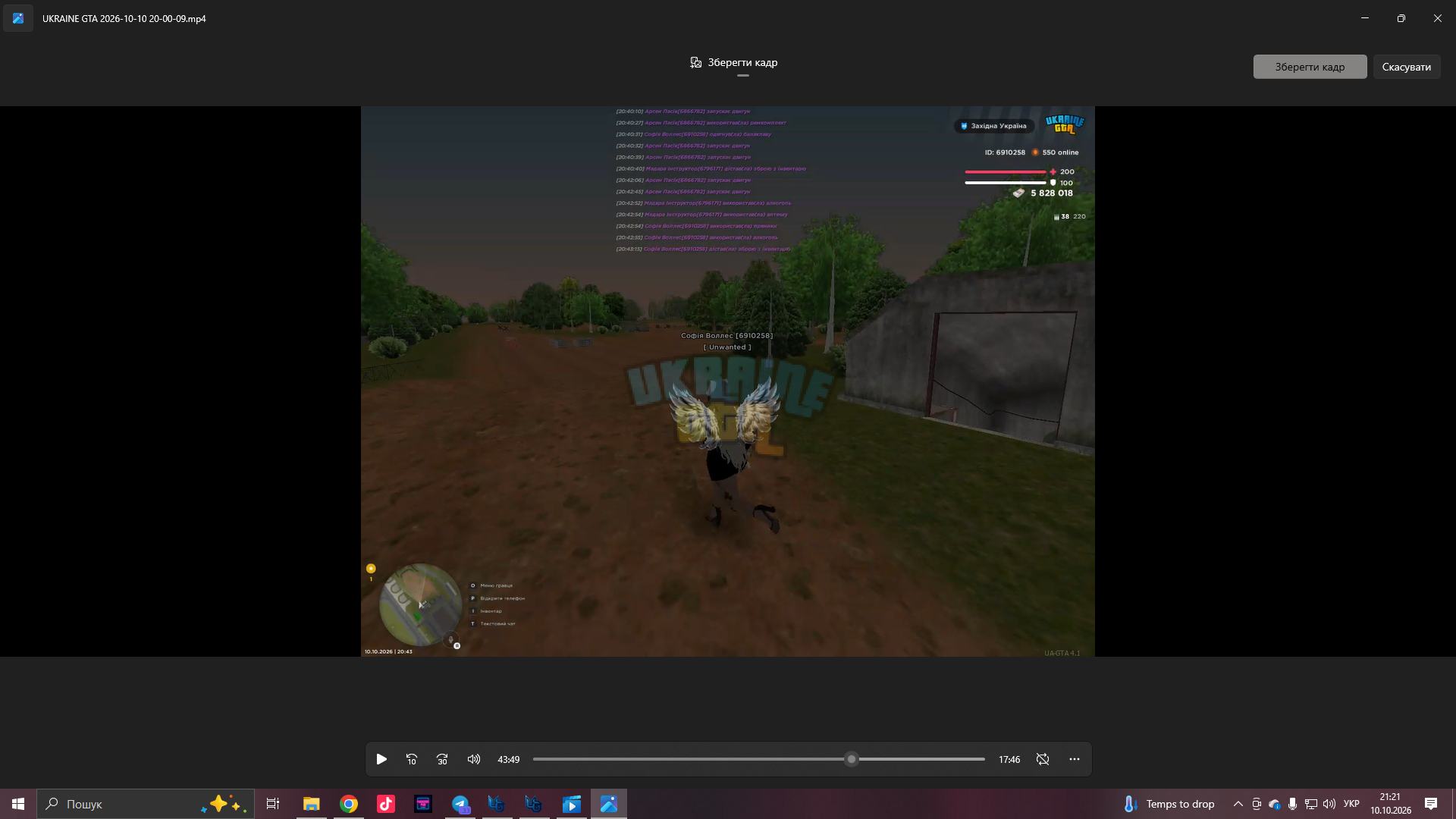
Task: Click the Photos app icon in title bar
Action: point(18,18)
